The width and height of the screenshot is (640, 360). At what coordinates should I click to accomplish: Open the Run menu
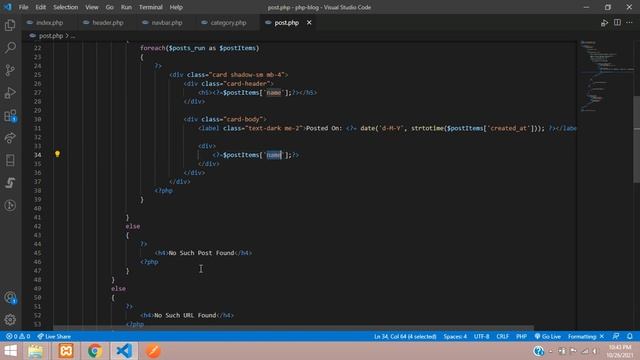point(126,7)
